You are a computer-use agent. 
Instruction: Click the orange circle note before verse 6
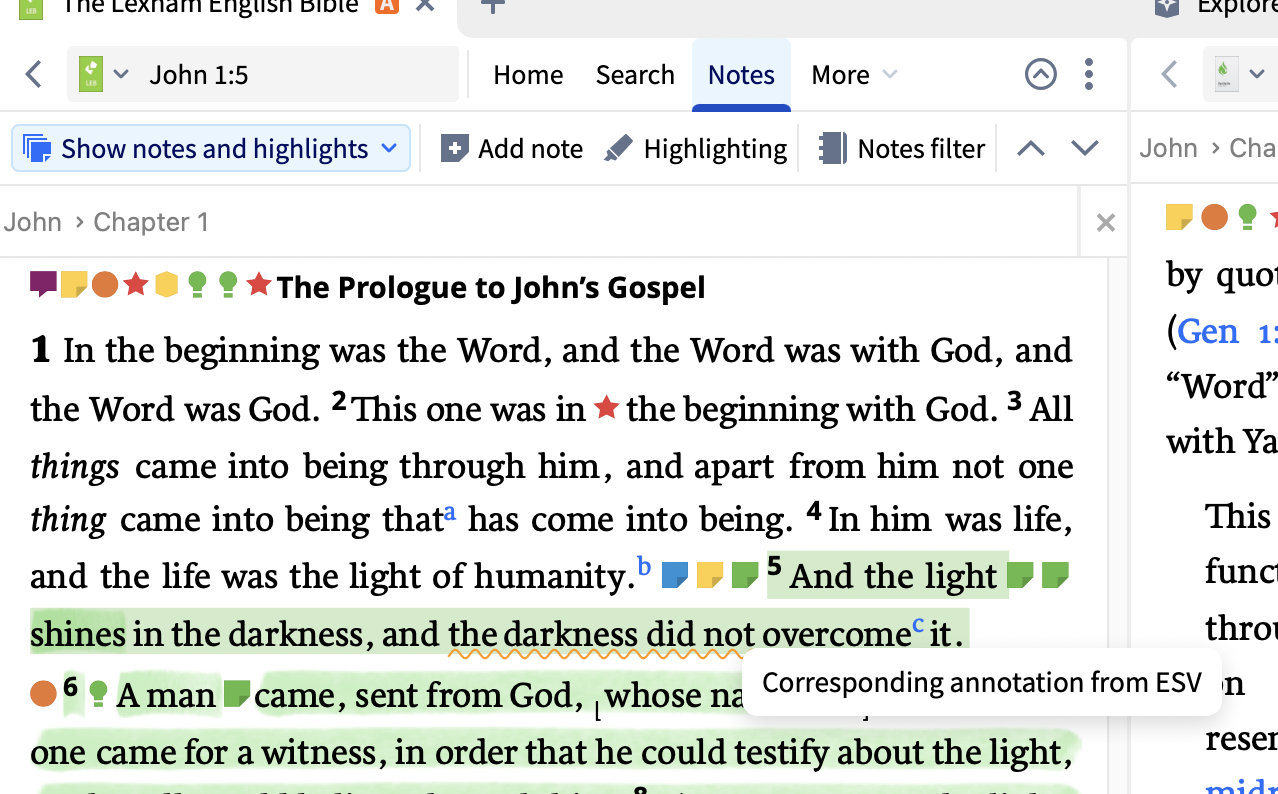pyautogui.click(x=43, y=693)
